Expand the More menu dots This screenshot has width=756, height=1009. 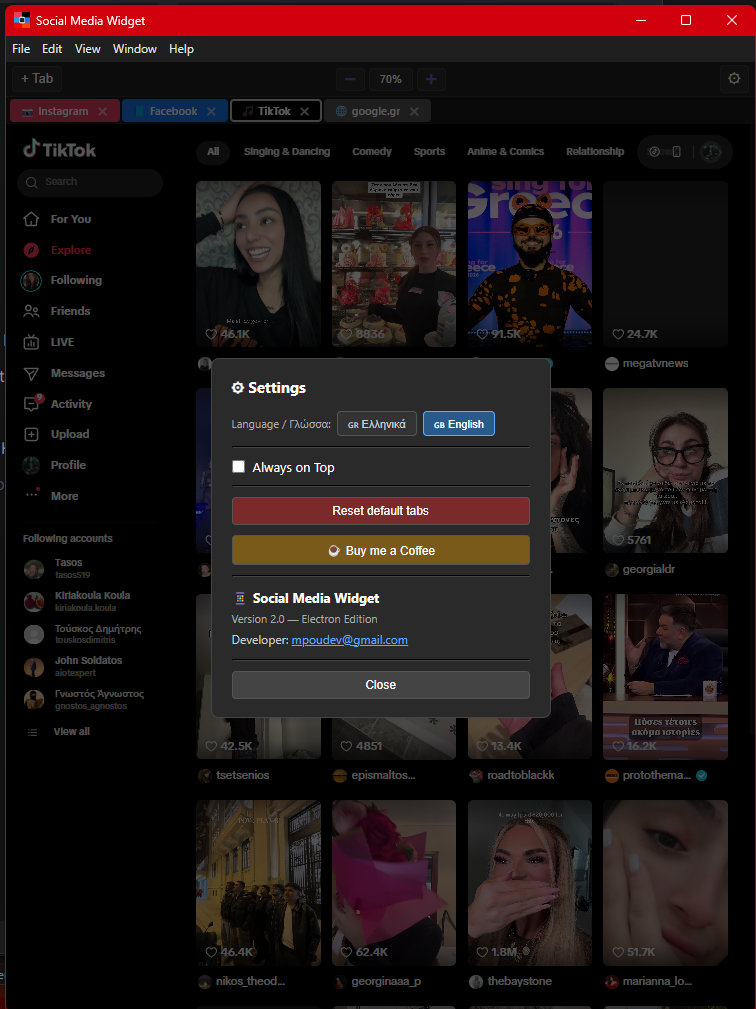coord(31,495)
